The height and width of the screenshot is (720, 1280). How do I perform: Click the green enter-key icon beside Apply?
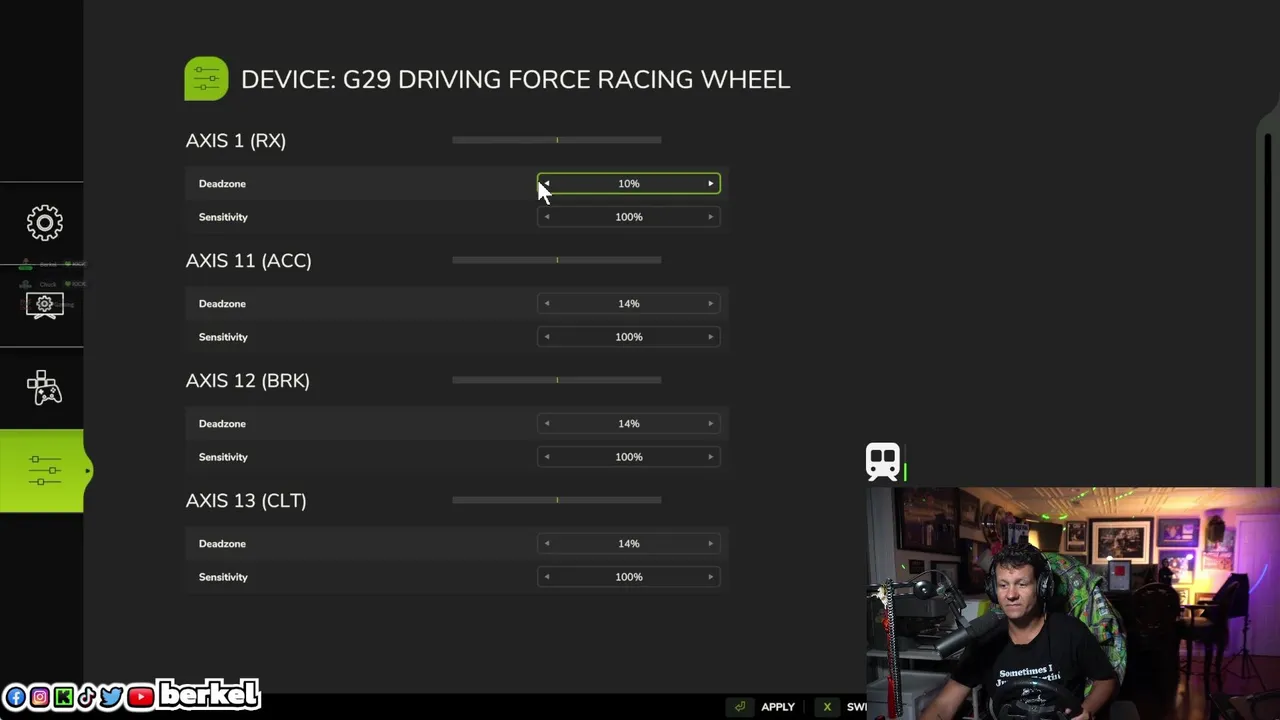tap(740, 707)
